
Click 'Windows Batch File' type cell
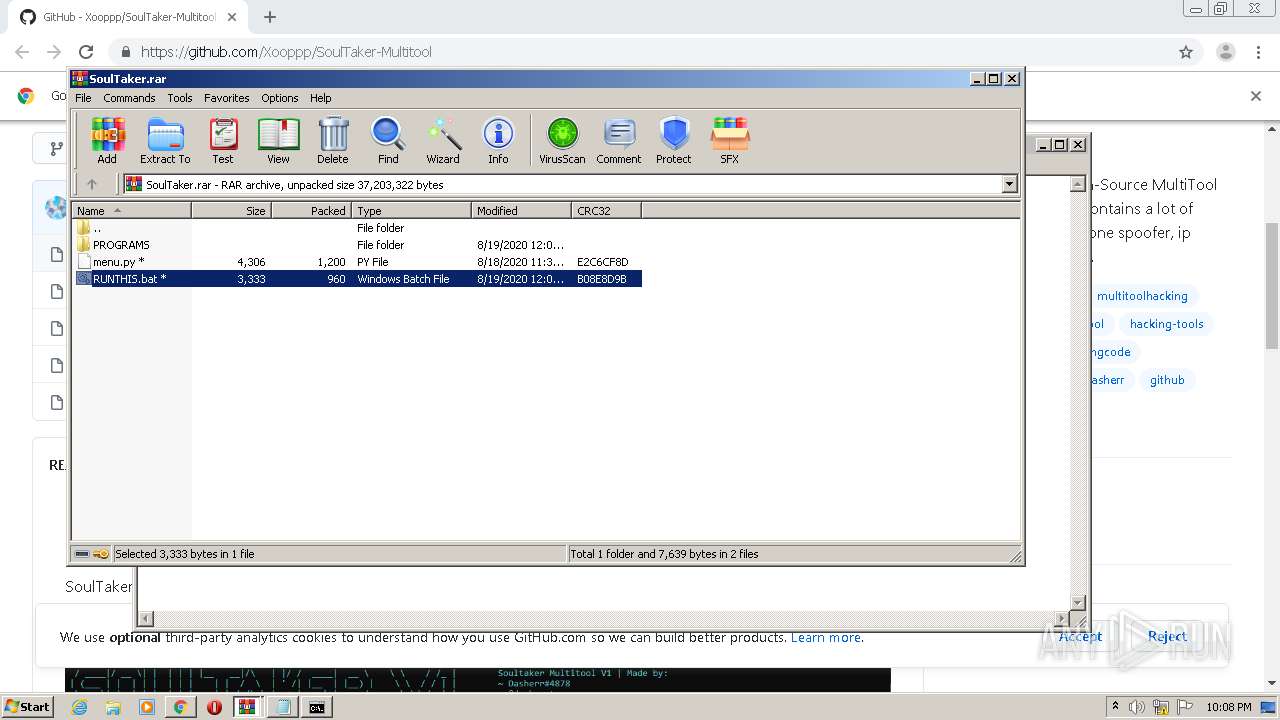click(403, 279)
